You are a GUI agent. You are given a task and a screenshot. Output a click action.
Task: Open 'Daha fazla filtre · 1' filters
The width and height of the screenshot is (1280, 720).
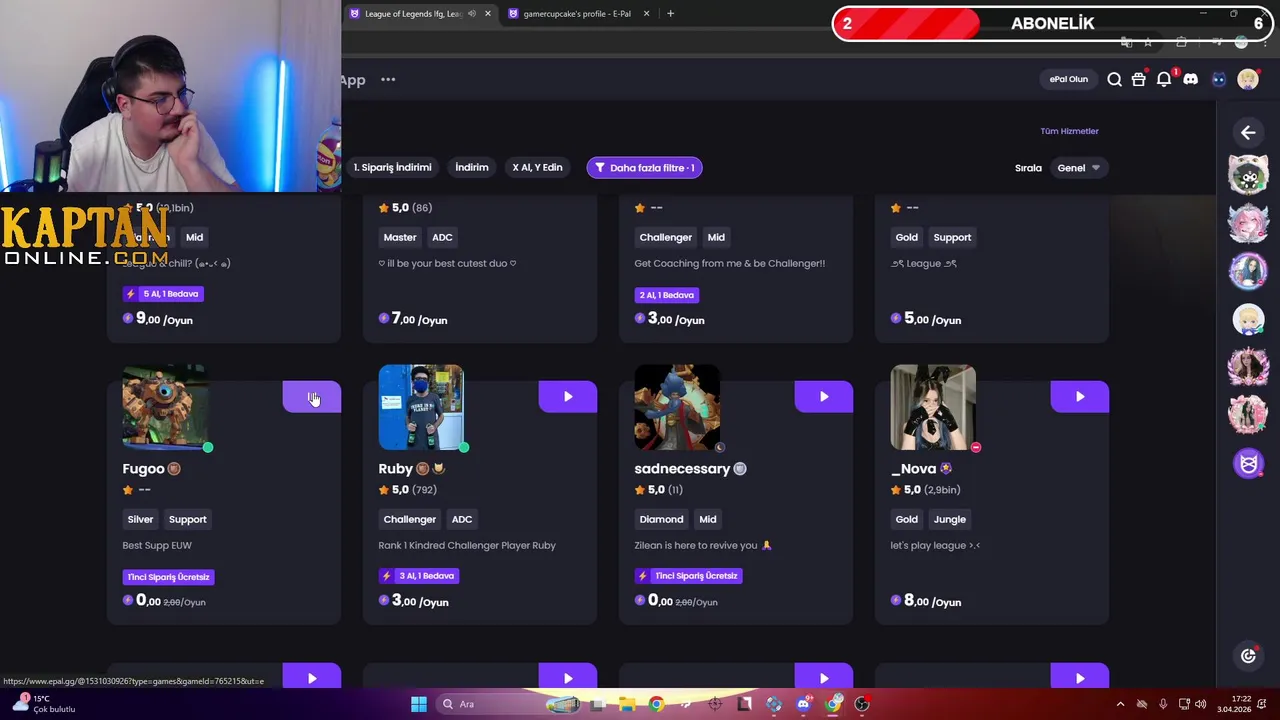(644, 168)
